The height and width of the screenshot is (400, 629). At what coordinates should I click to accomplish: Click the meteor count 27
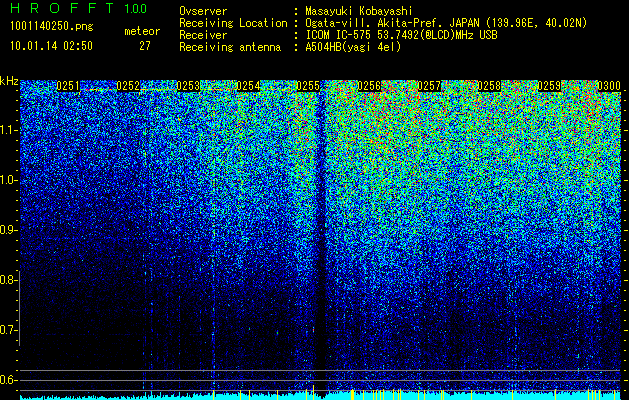[145, 46]
